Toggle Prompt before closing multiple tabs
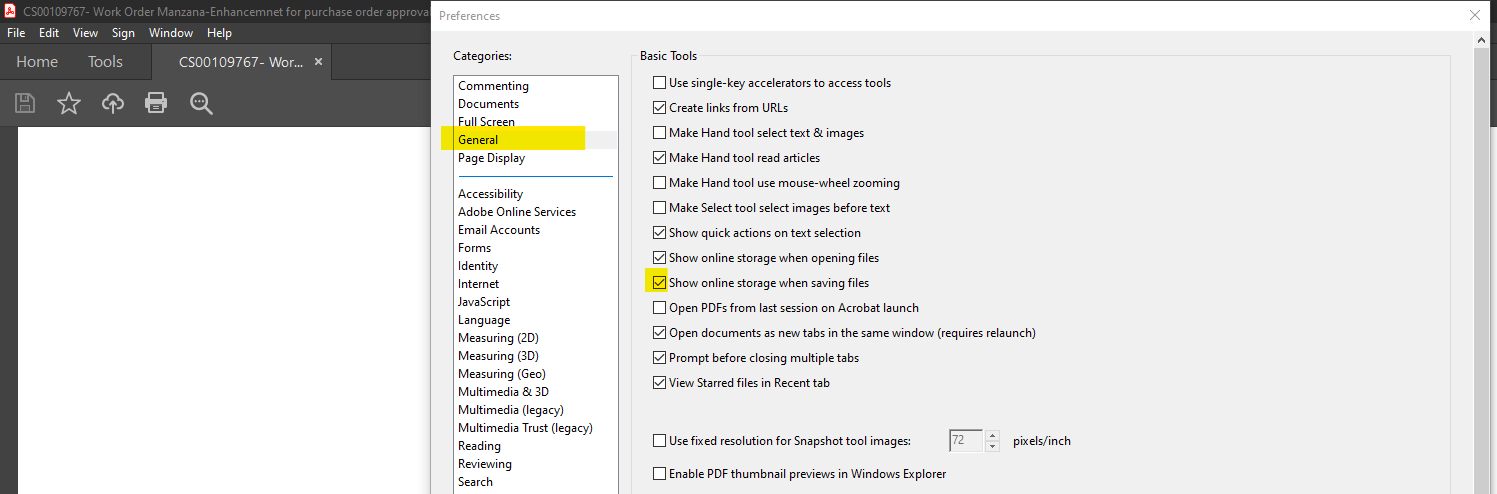Viewport: 1497px width, 494px height. coord(659,358)
